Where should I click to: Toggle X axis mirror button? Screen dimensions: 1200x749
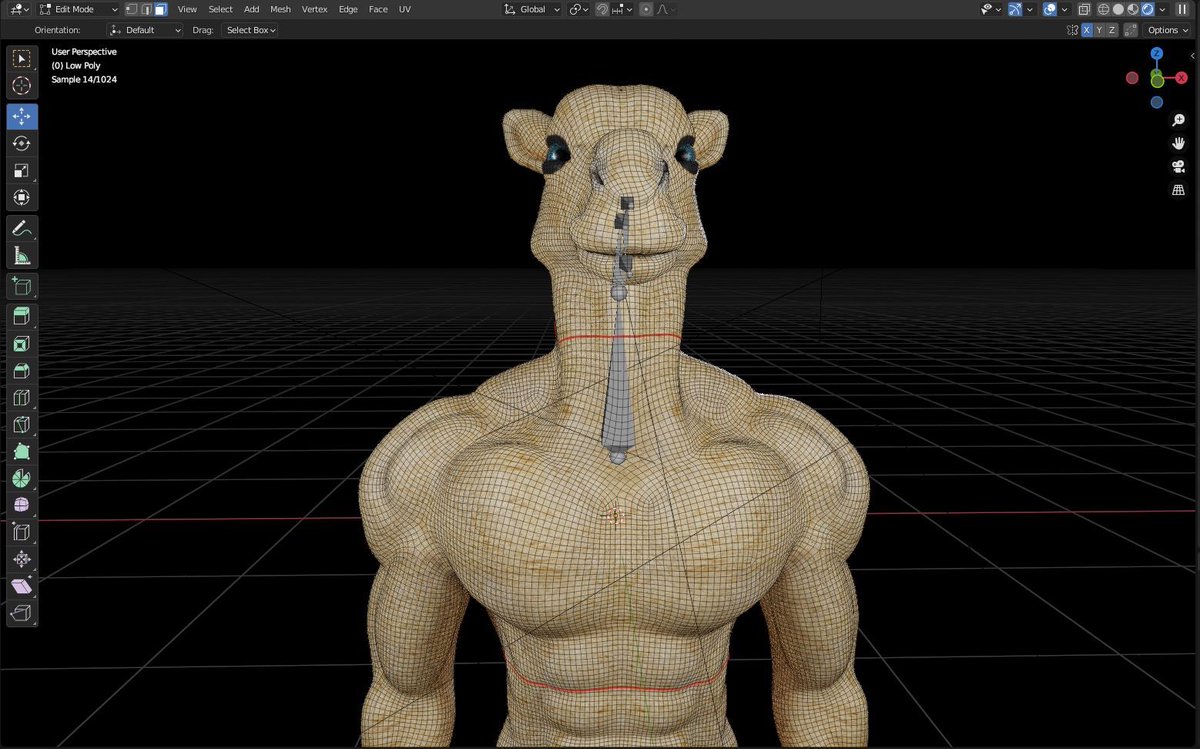[1087, 30]
